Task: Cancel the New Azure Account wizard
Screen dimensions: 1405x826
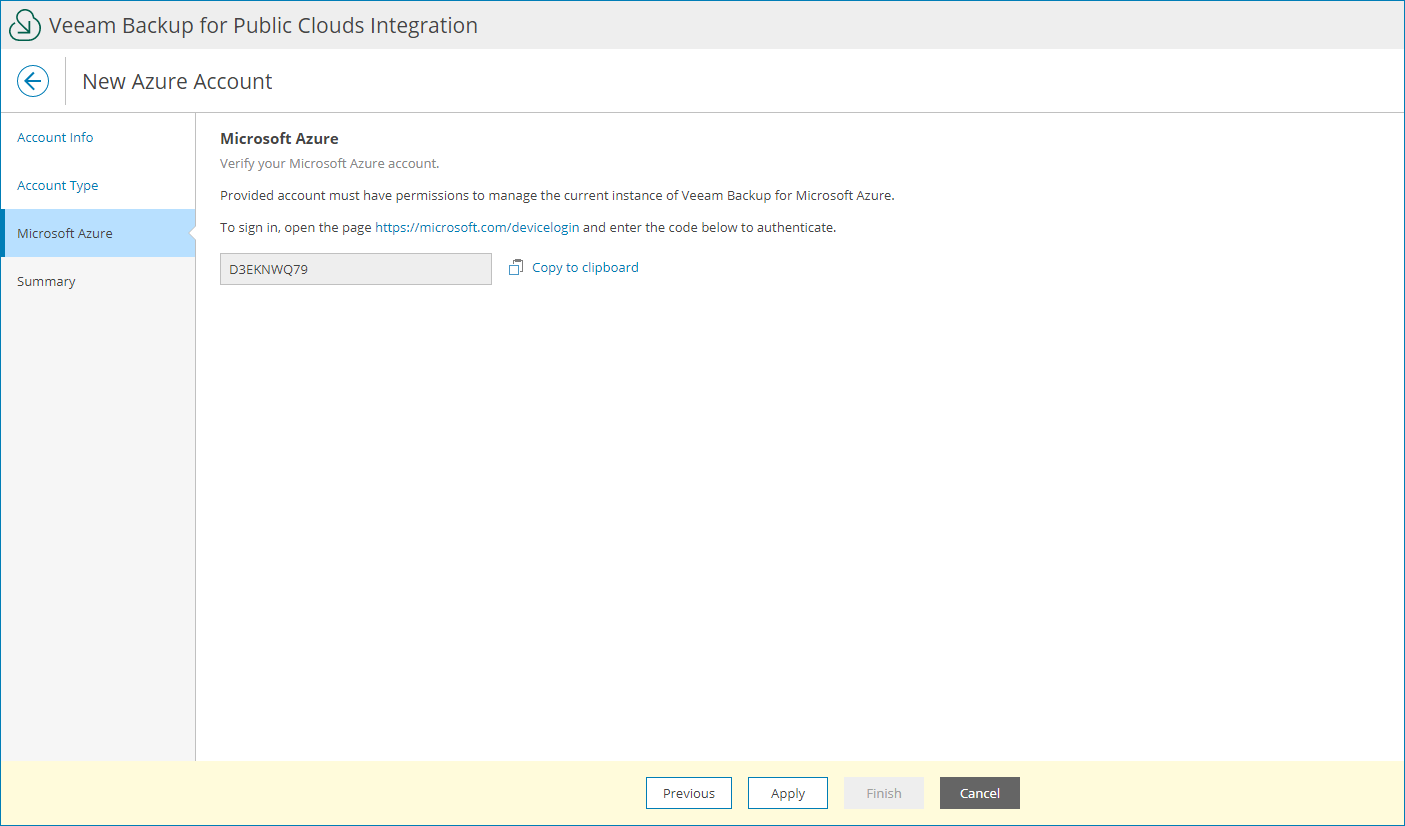Action: (979, 792)
